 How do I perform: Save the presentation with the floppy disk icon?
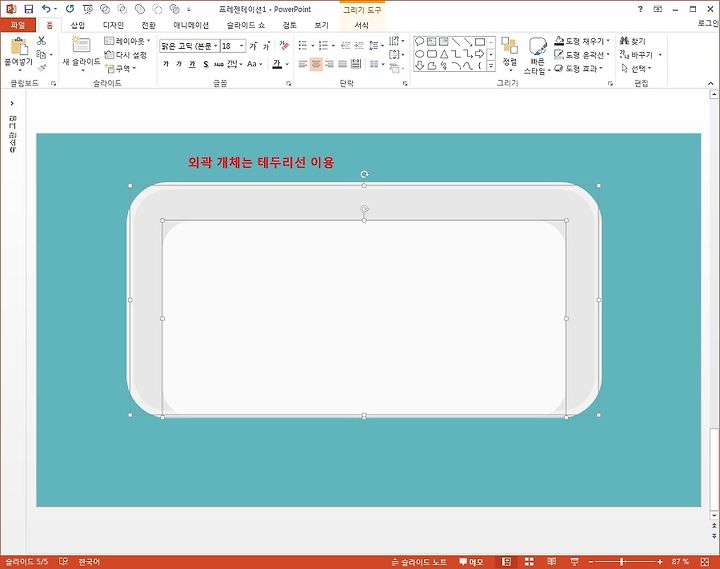click(28, 9)
